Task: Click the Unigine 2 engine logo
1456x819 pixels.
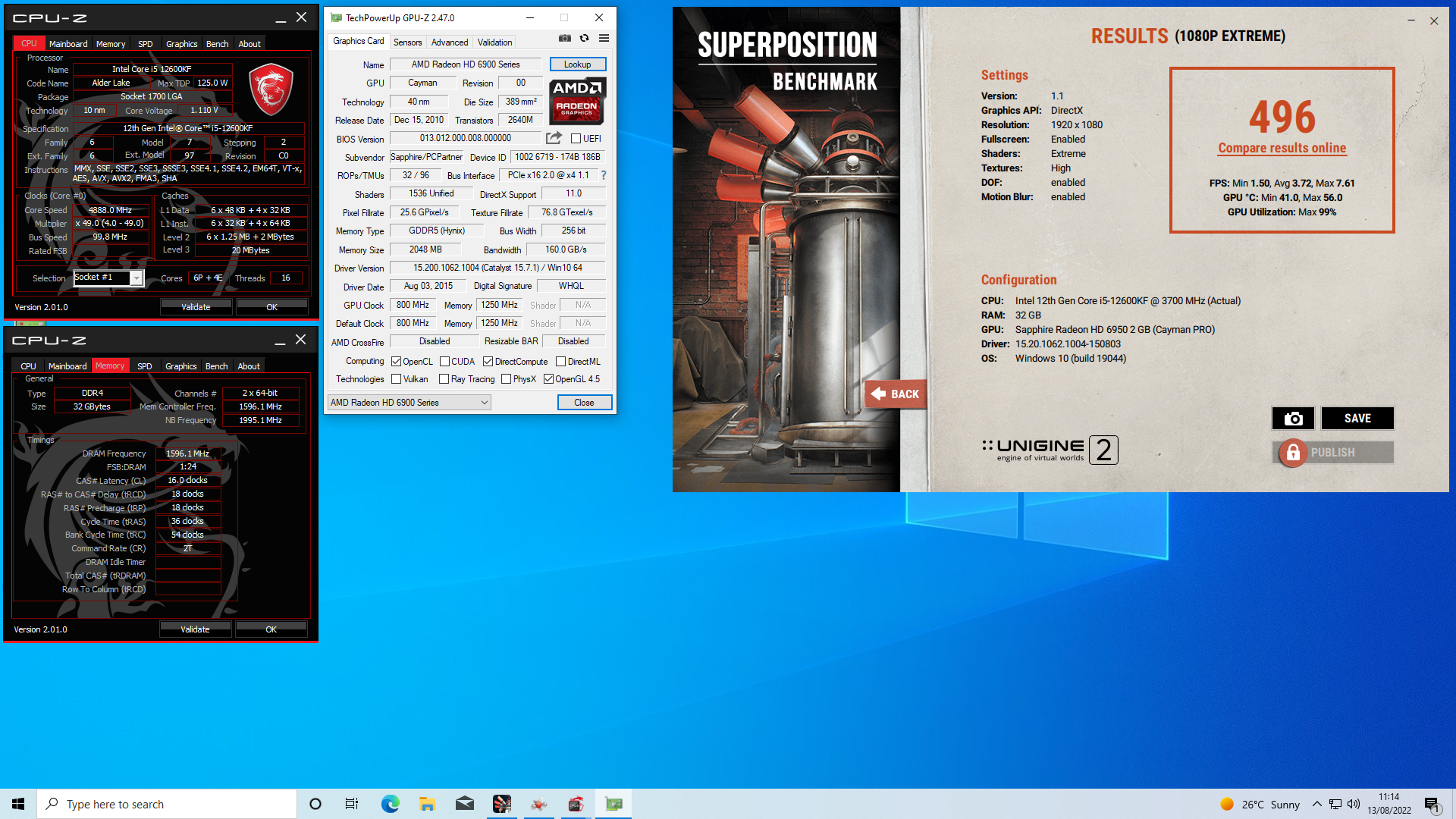Action: tap(1050, 450)
